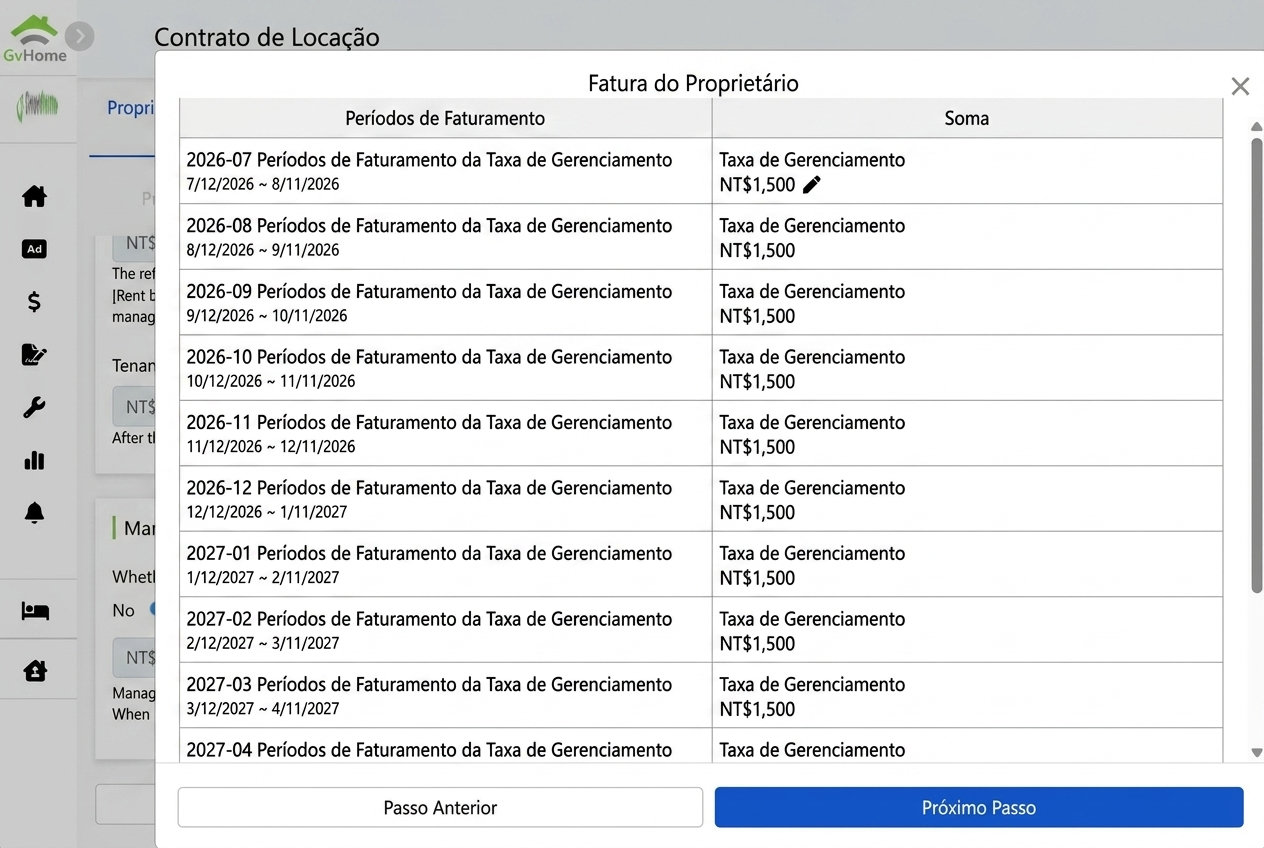Open the bed rooms icon in the sidebar
This screenshot has width=1264, height=848.
pyautogui.click(x=35, y=610)
